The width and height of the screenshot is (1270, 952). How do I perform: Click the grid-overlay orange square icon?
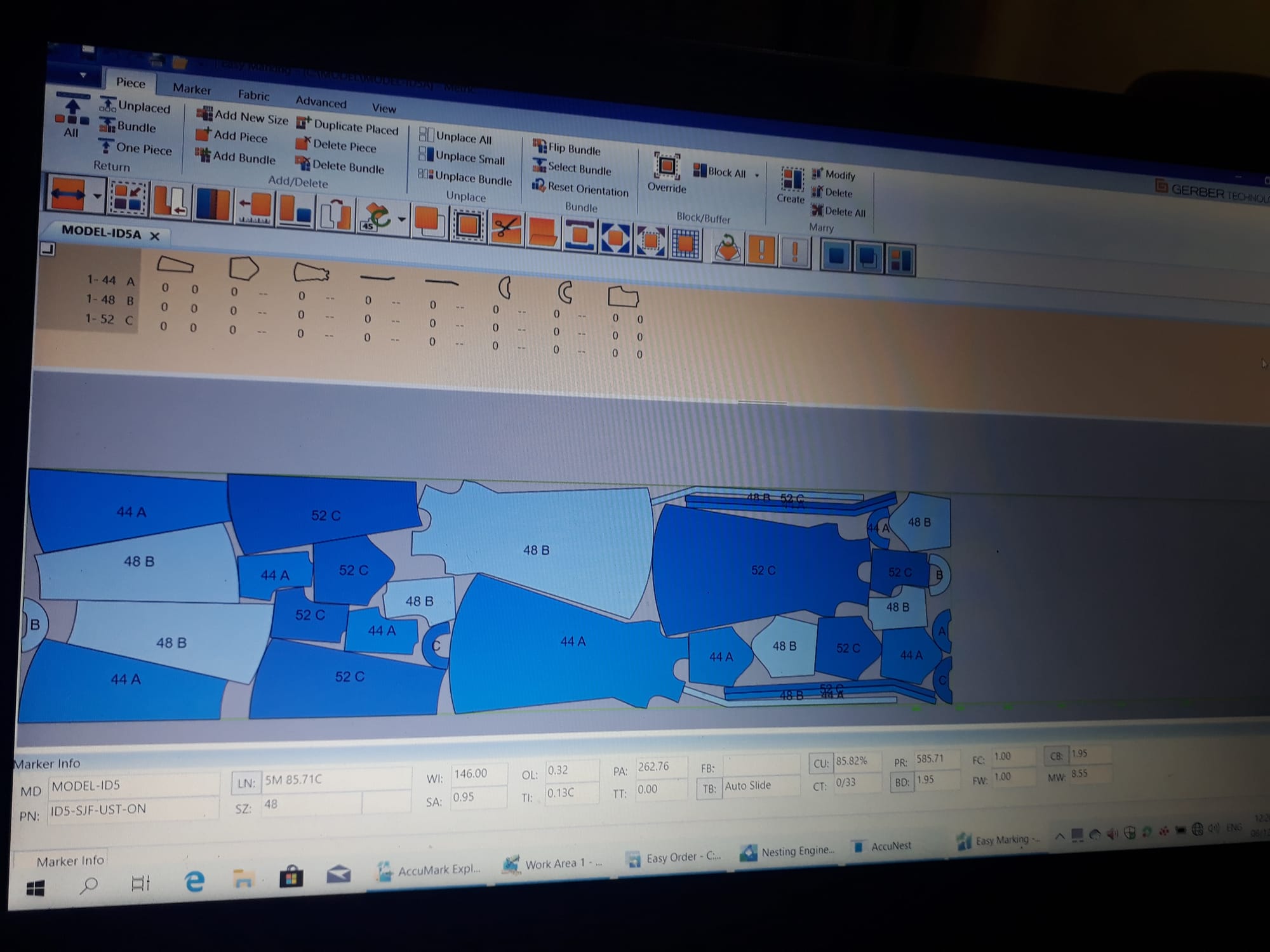coord(685,243)
